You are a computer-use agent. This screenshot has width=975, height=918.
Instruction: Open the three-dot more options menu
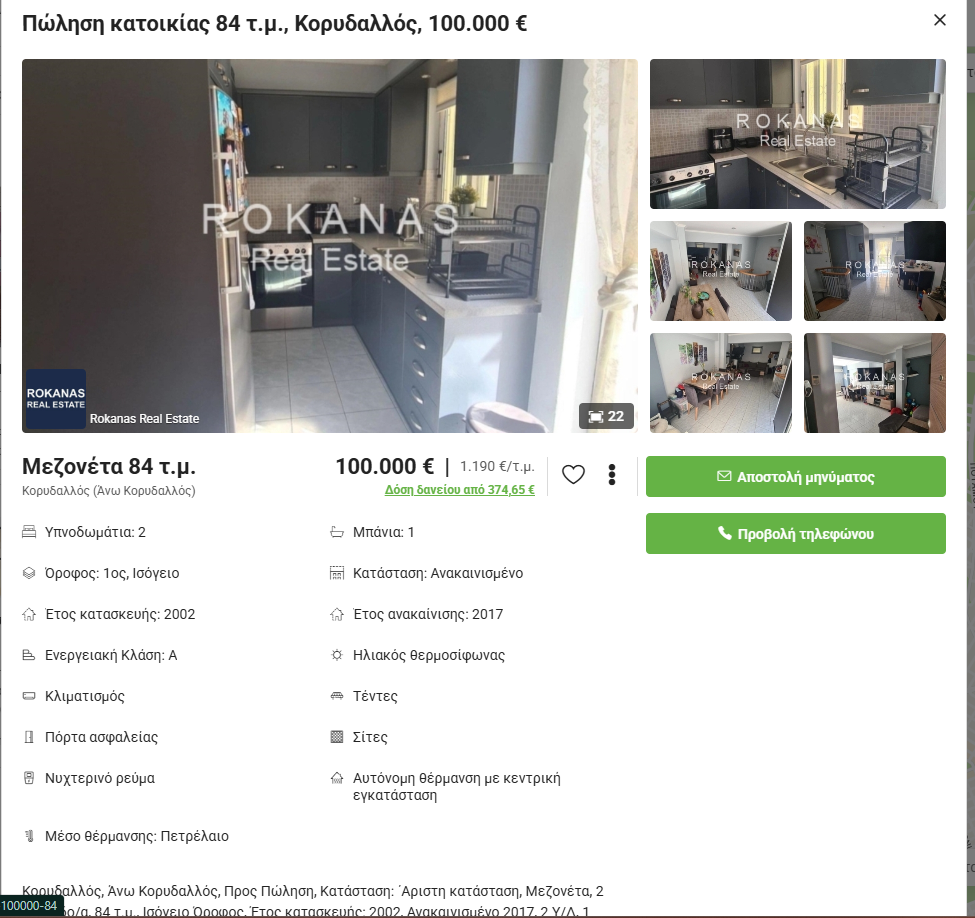612,475
